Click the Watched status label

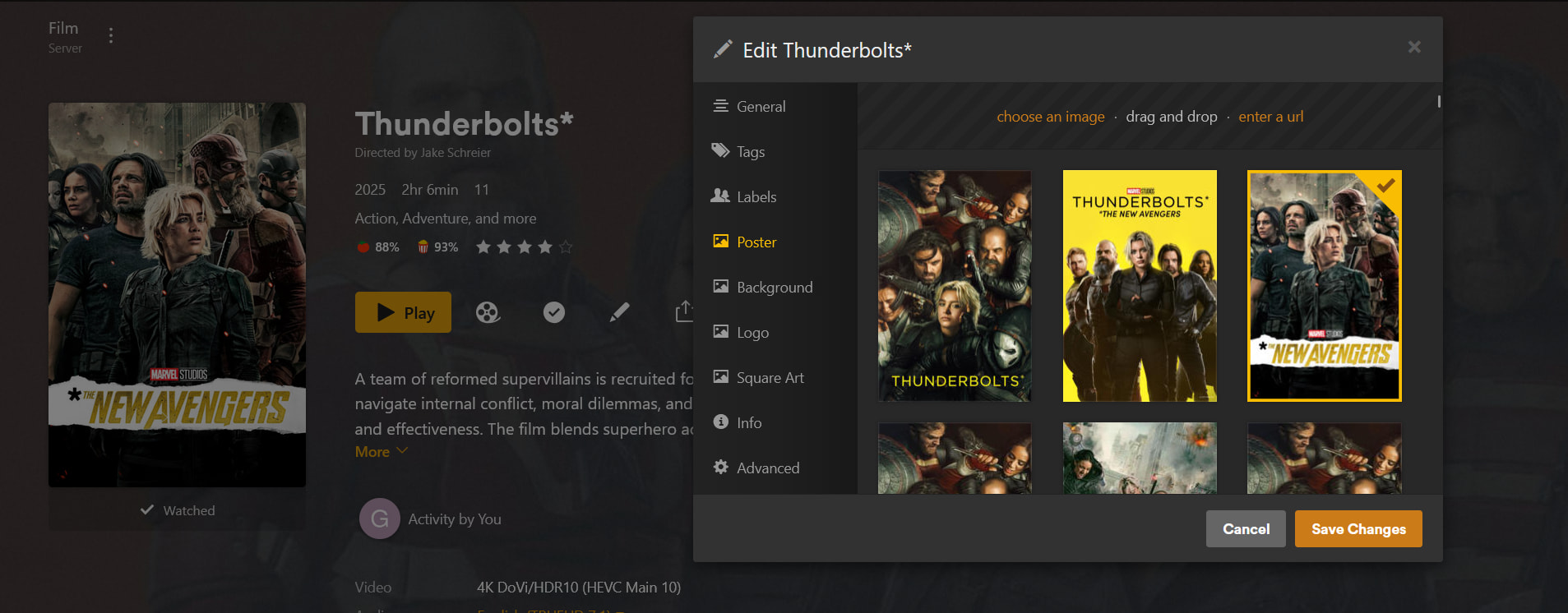[x=189, y=510]
